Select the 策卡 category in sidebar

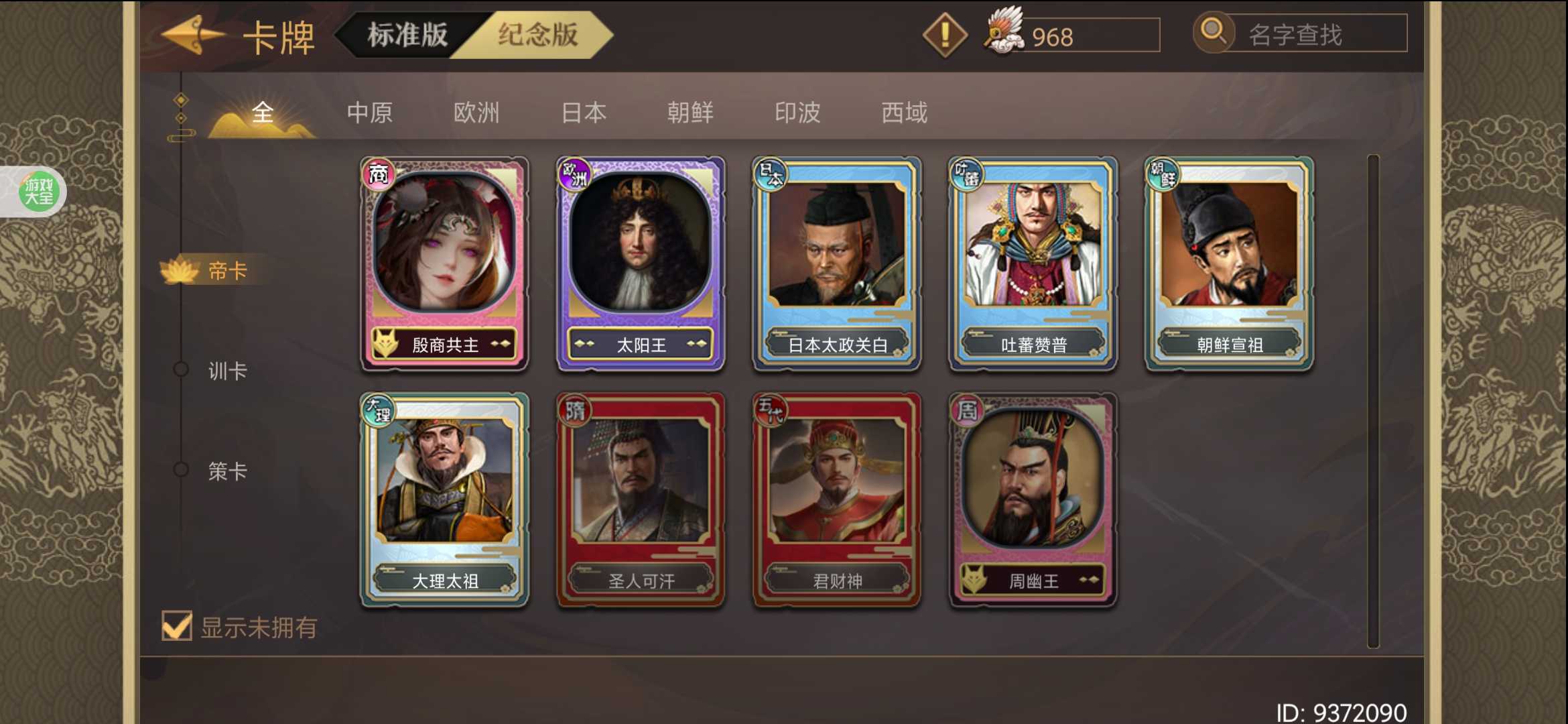[227, 471]
